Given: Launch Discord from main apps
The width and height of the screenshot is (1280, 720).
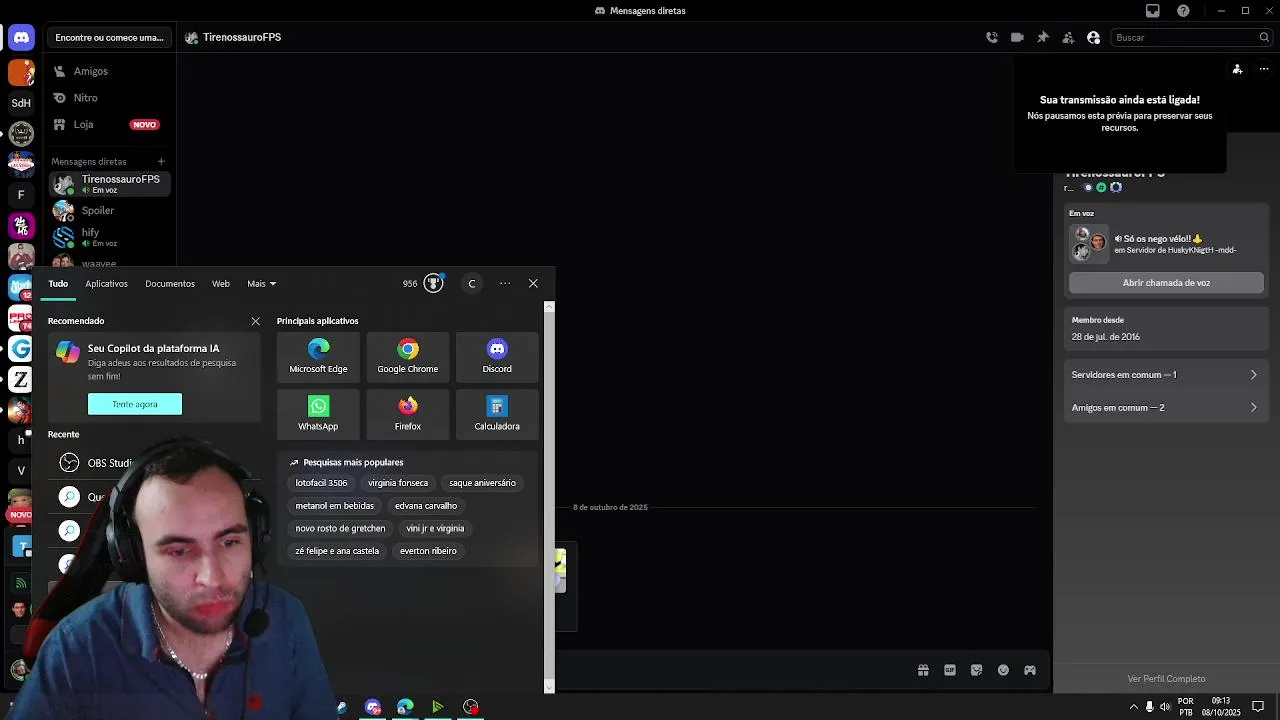Looking at the screenshot, I should pos(497,356).
